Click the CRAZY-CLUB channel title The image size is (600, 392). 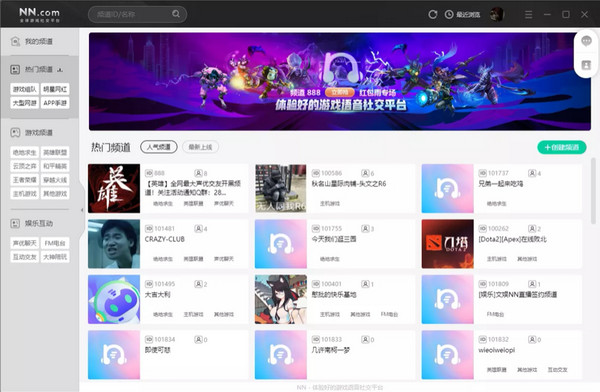point(165,239)
